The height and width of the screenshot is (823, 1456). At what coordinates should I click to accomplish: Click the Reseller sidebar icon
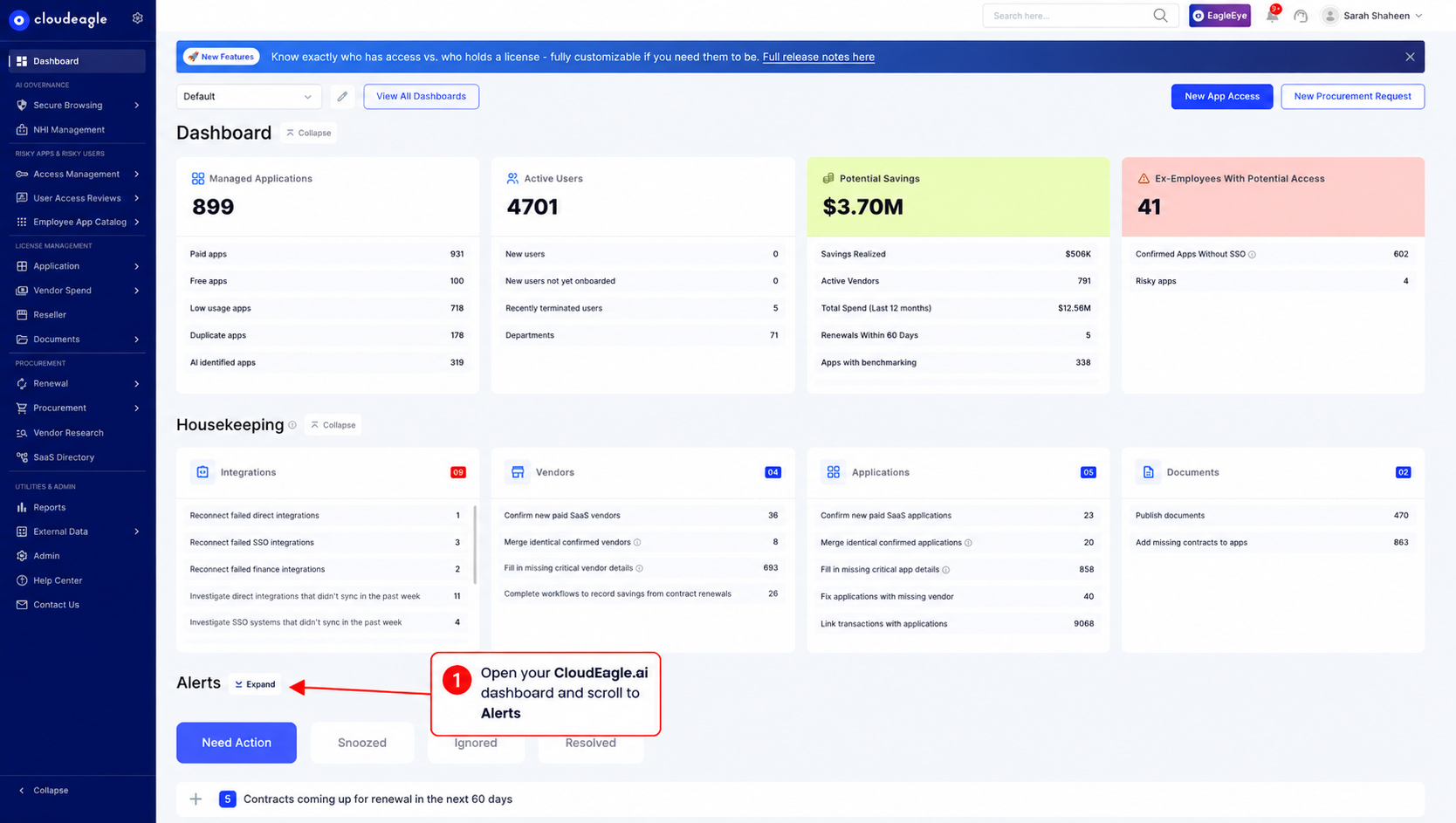click(22, 315)
